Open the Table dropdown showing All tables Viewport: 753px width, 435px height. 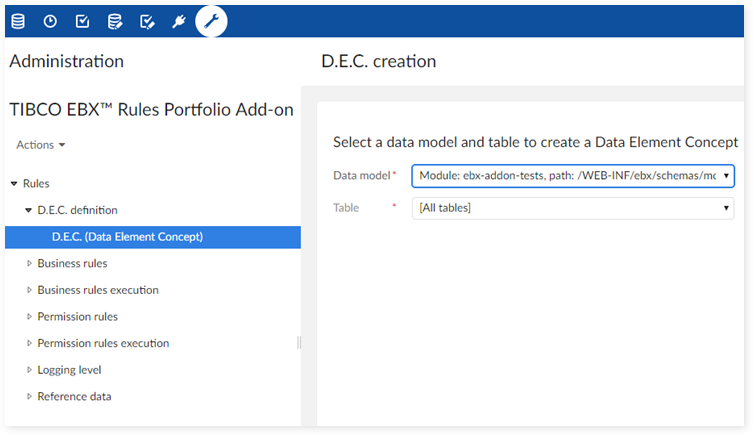pyautogui.click(x=573, y=208)
